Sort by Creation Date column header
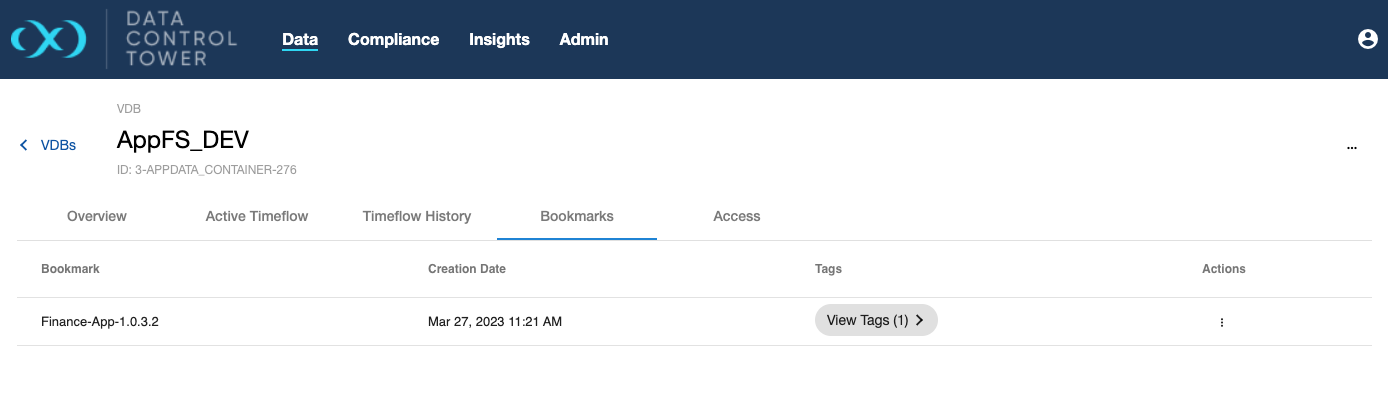 tap(467, 269)
